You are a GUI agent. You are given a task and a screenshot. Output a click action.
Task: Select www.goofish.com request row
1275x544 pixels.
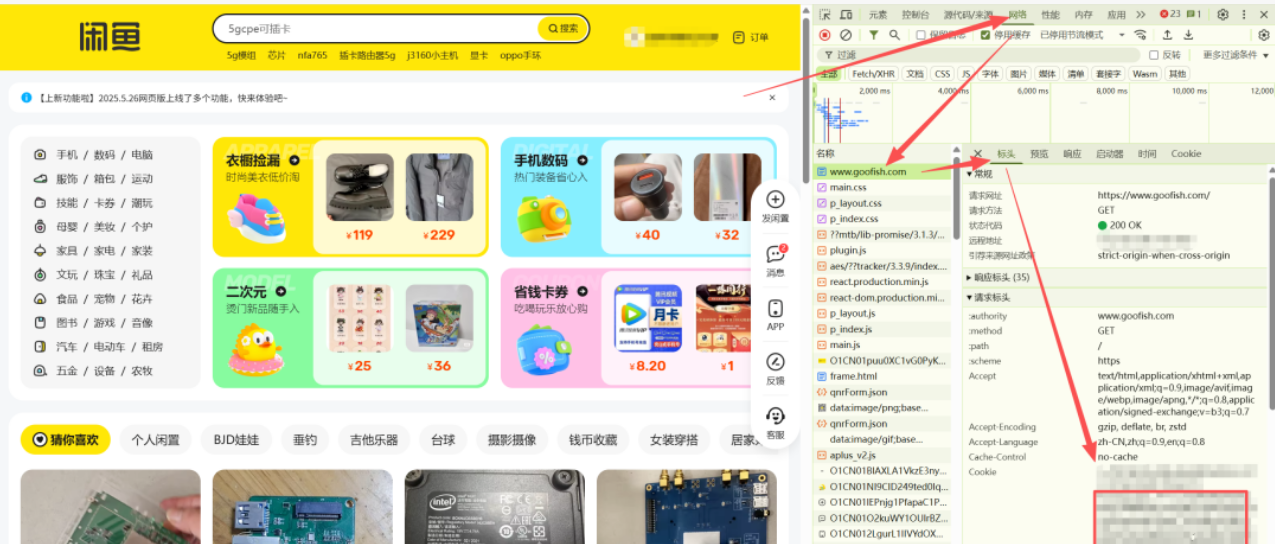coord(882,172)
